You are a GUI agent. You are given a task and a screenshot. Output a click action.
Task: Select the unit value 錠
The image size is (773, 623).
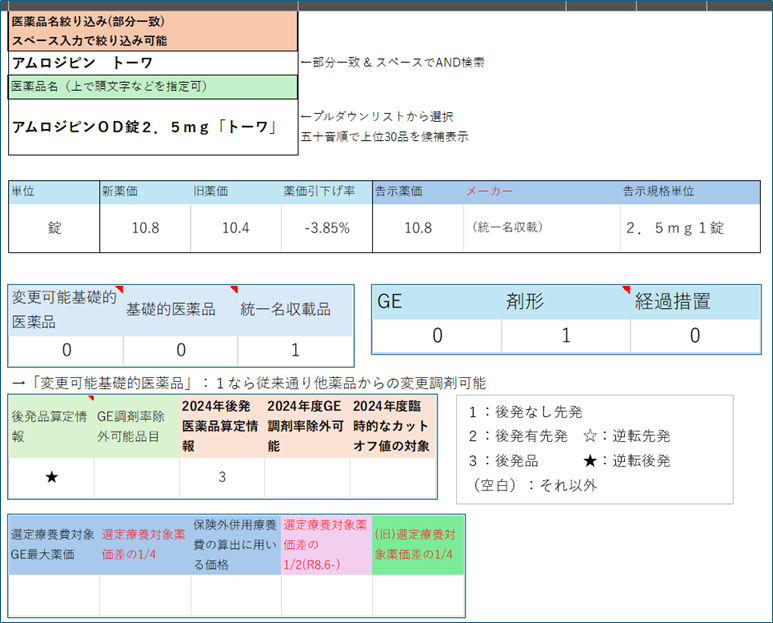pyautogui.click(x=54, y=228)
